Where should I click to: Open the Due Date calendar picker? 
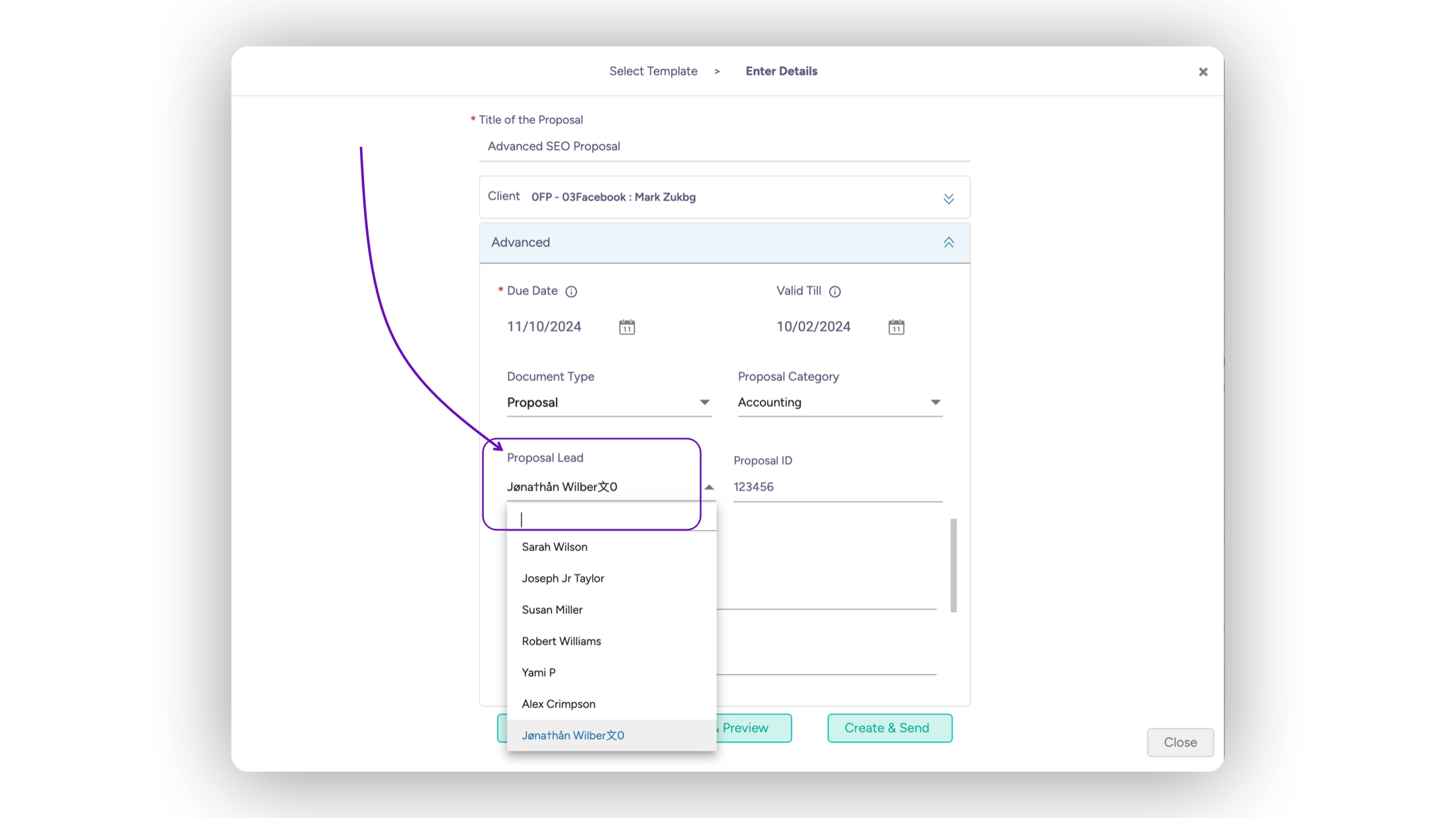point(627,327)
